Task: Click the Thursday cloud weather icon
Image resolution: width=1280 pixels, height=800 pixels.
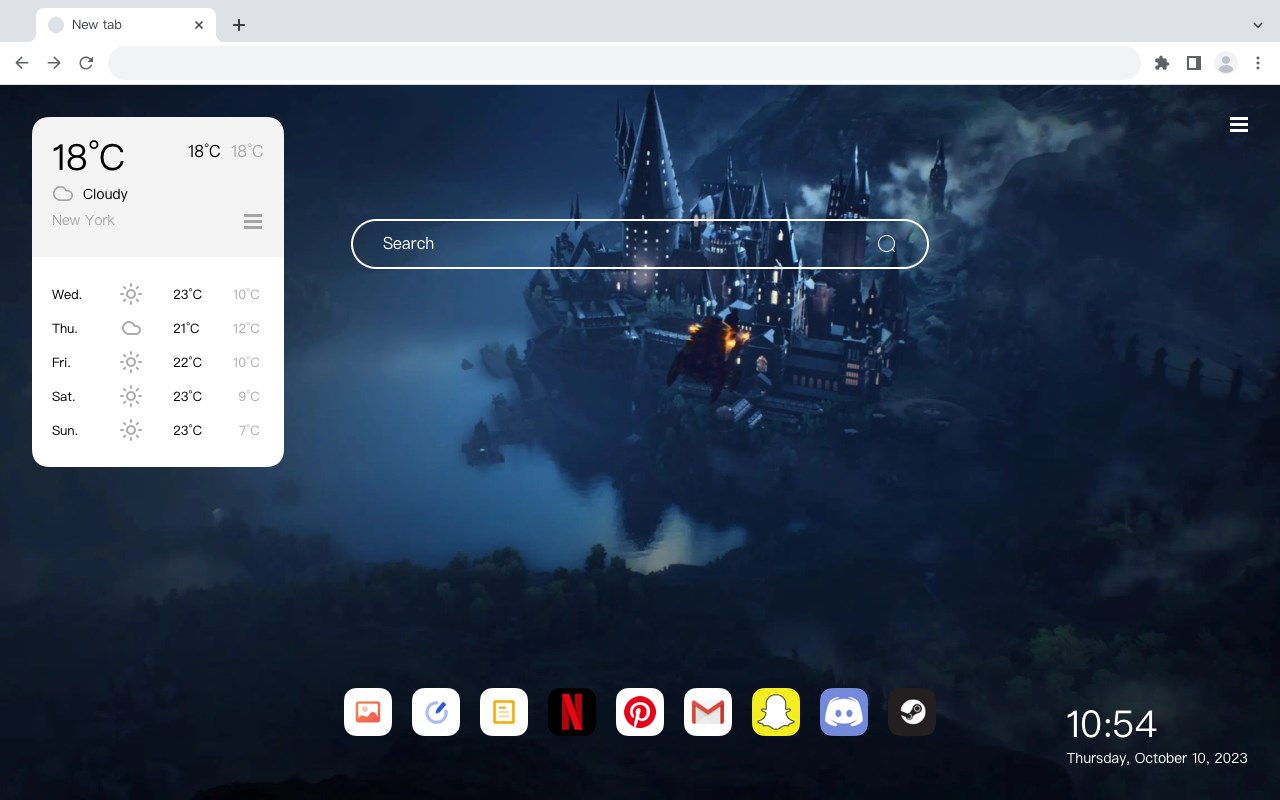Action: (131, 328)
